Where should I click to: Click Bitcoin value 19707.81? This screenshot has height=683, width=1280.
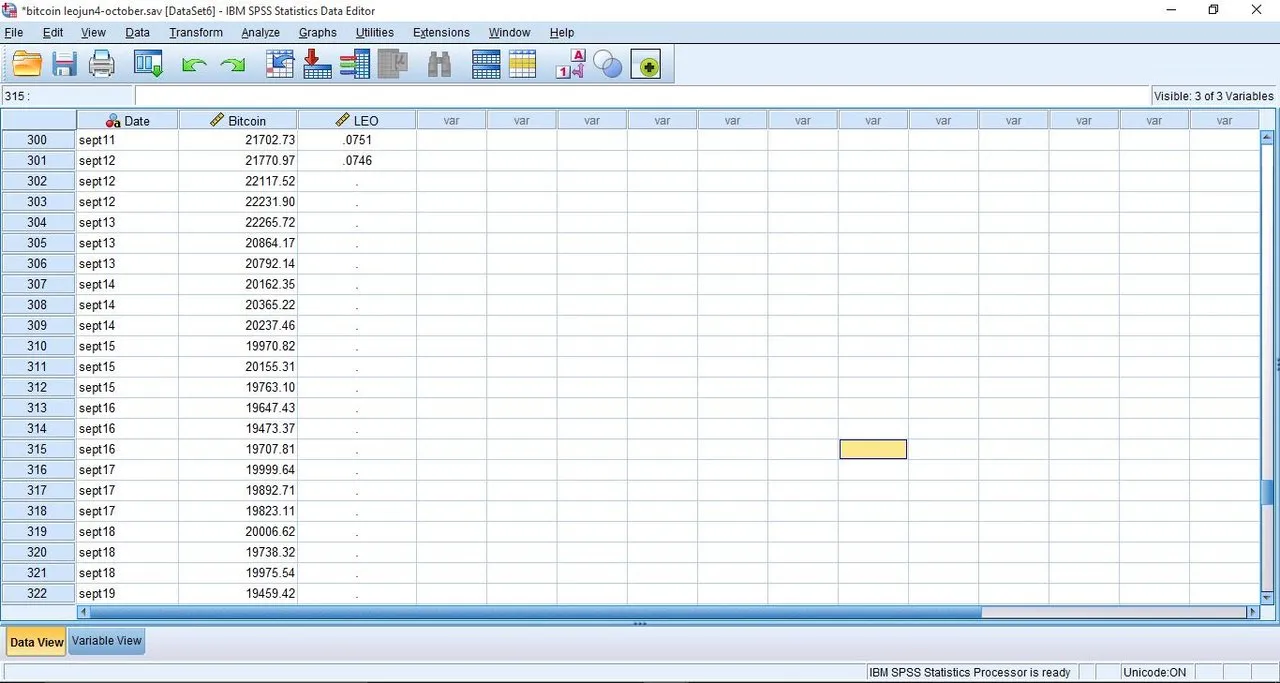[238, 449]
